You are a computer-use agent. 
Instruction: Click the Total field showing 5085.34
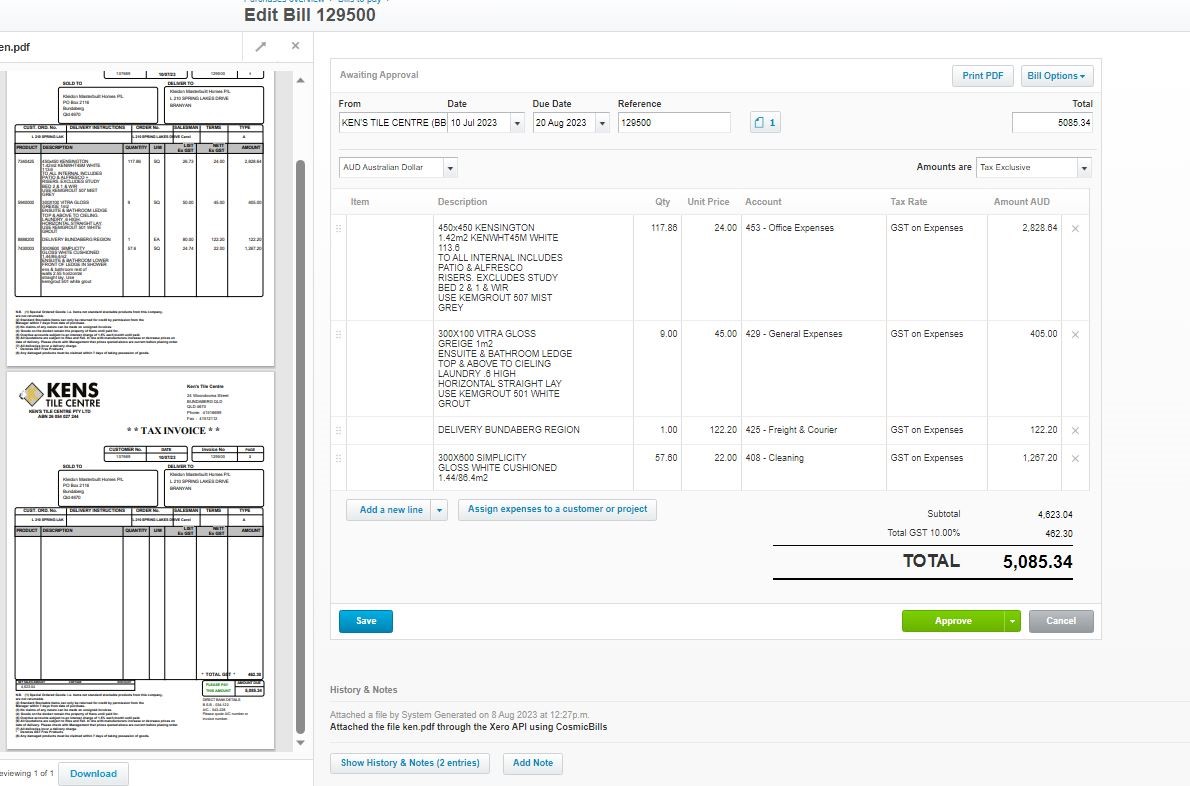click(1052, 123)
